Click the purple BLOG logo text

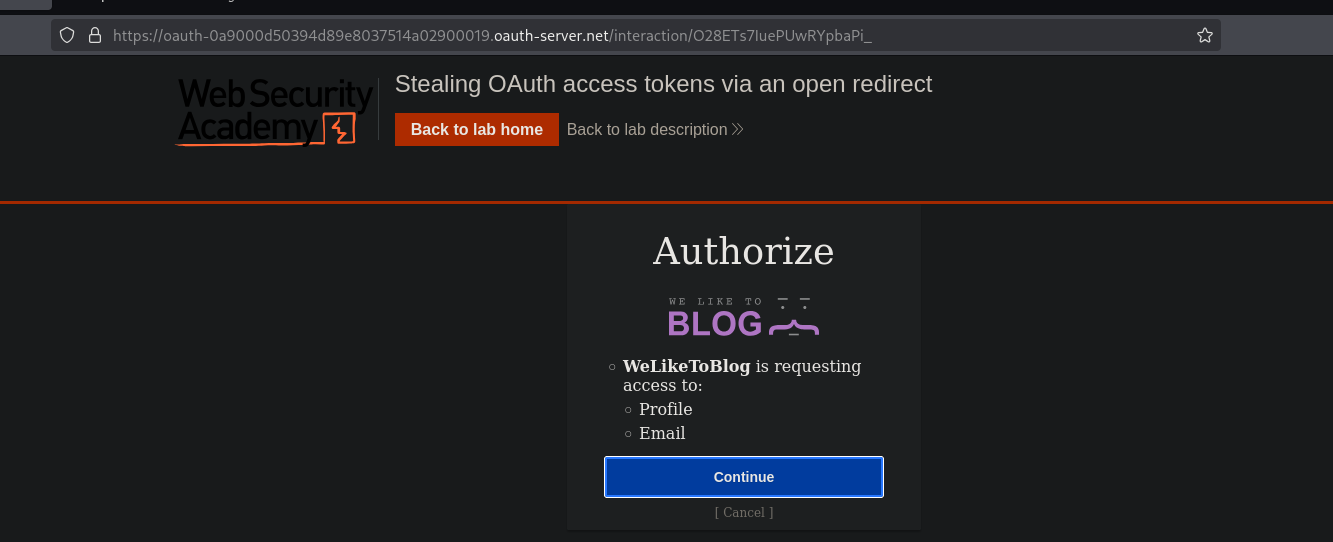click(714, 323)
